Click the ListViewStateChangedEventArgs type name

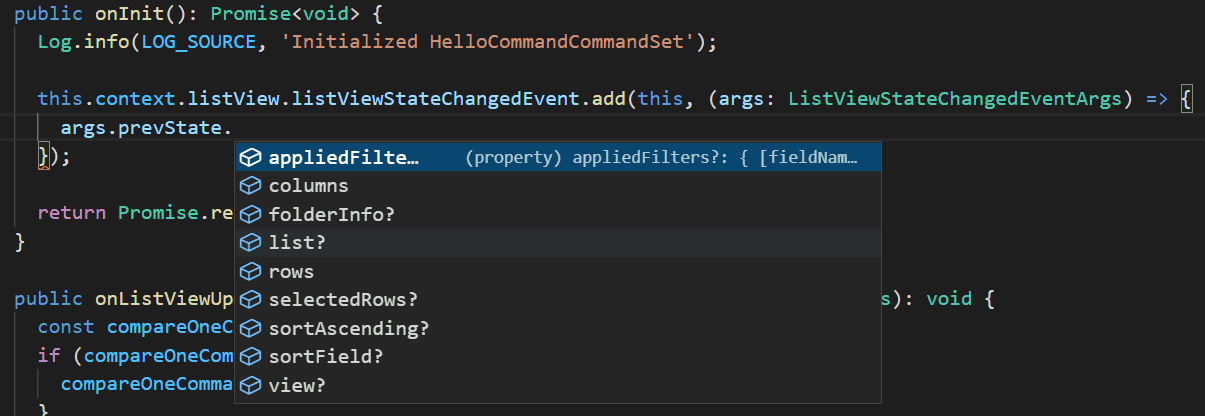pos(956,100)
